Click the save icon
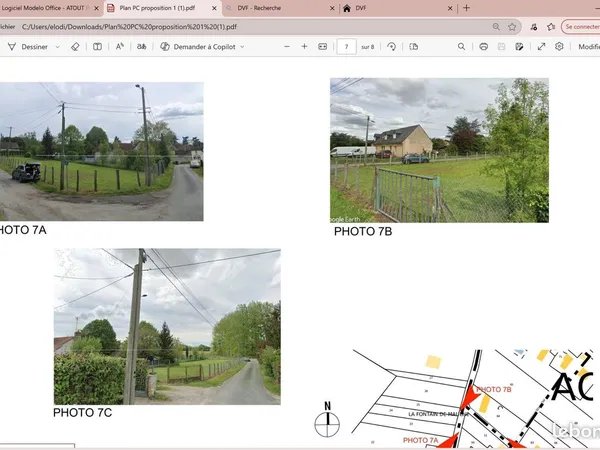This screenshot has width=600, height=450. point(501,47)
